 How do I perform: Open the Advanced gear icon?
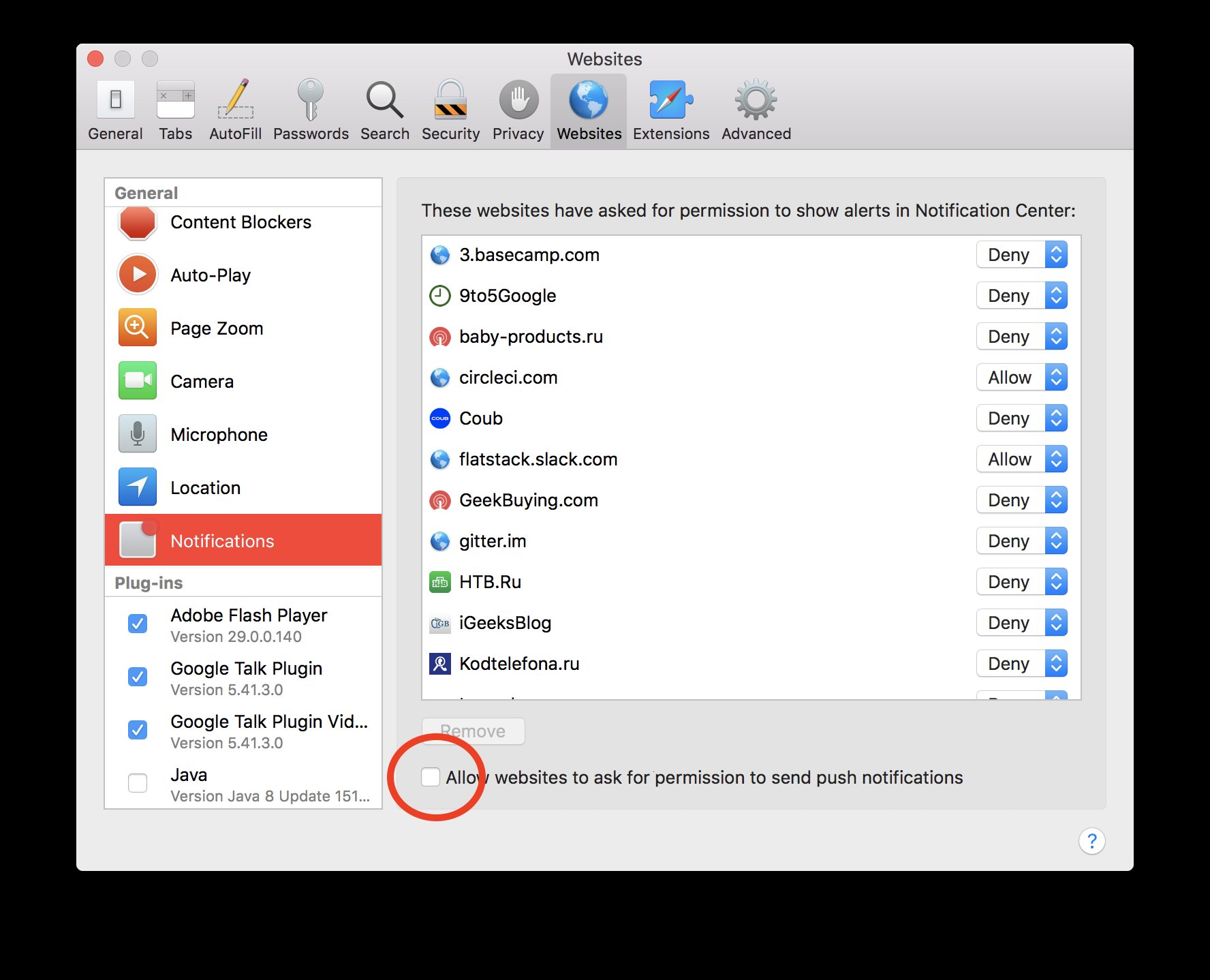click(x=756, y=99)
